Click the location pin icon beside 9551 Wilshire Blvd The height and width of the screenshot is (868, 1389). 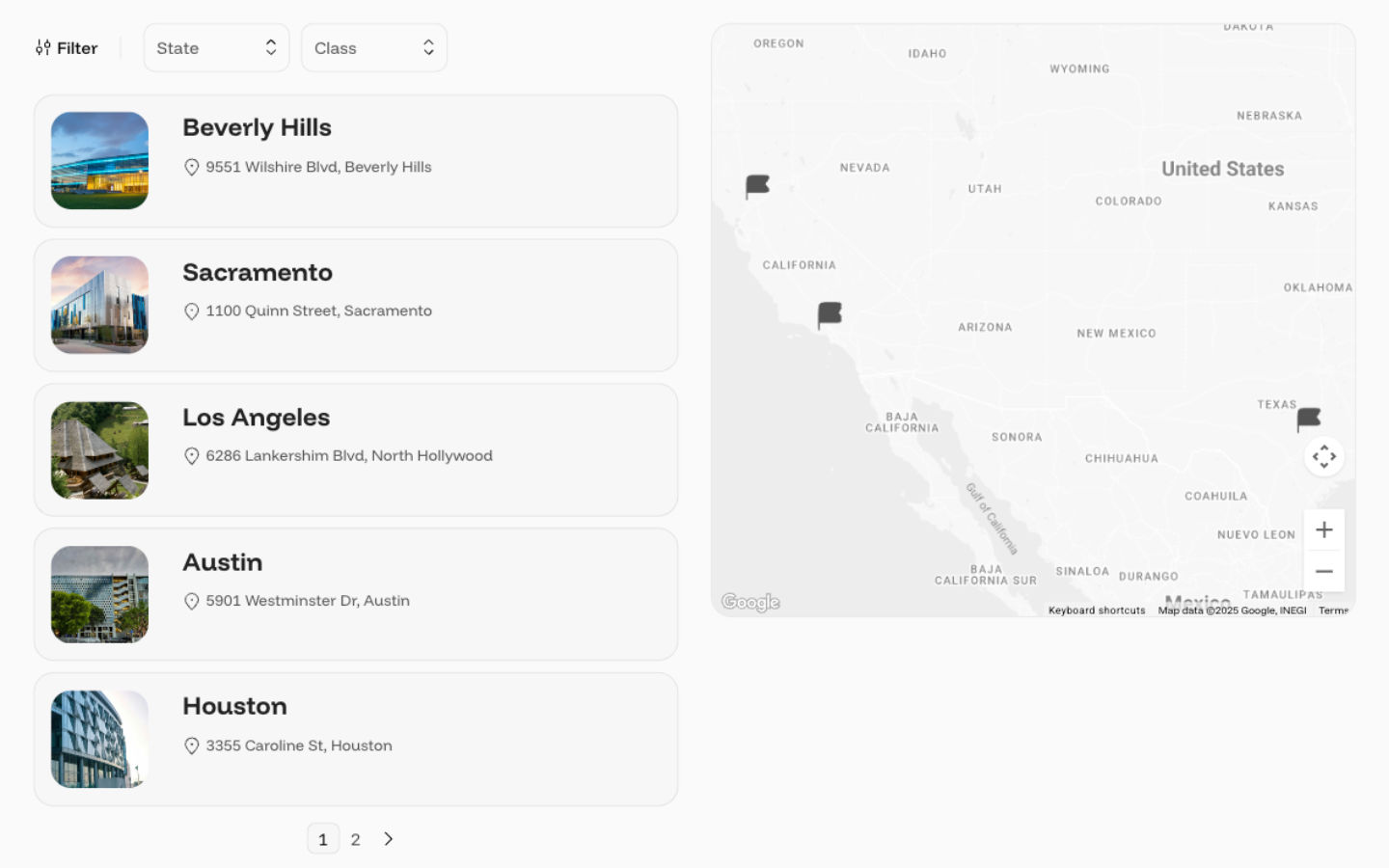[192, 168]
